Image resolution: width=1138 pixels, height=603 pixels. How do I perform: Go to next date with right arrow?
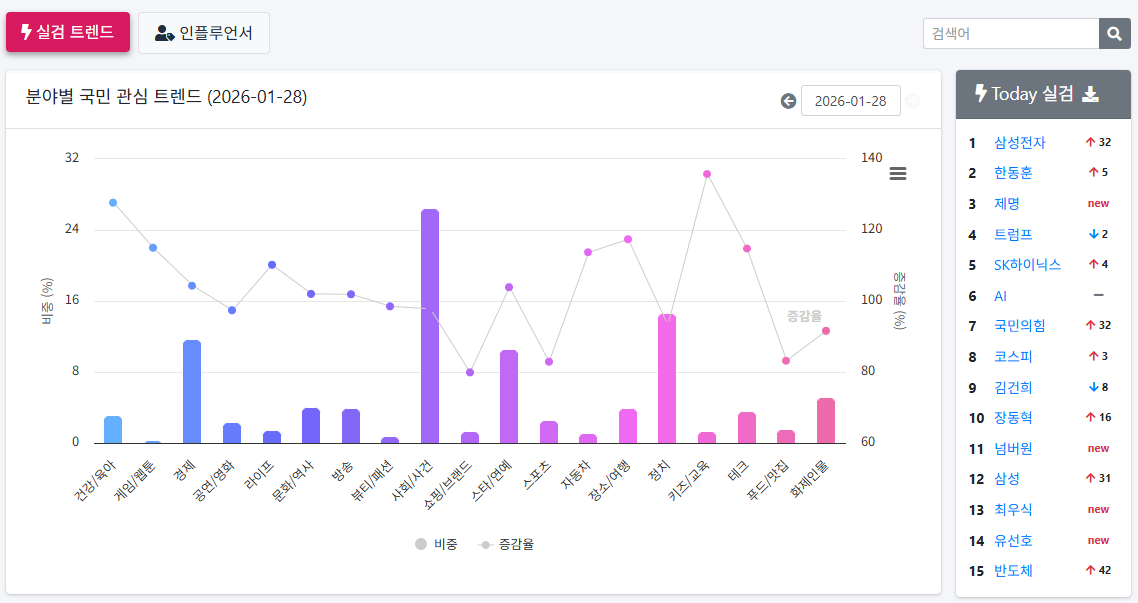coord(912,101)
